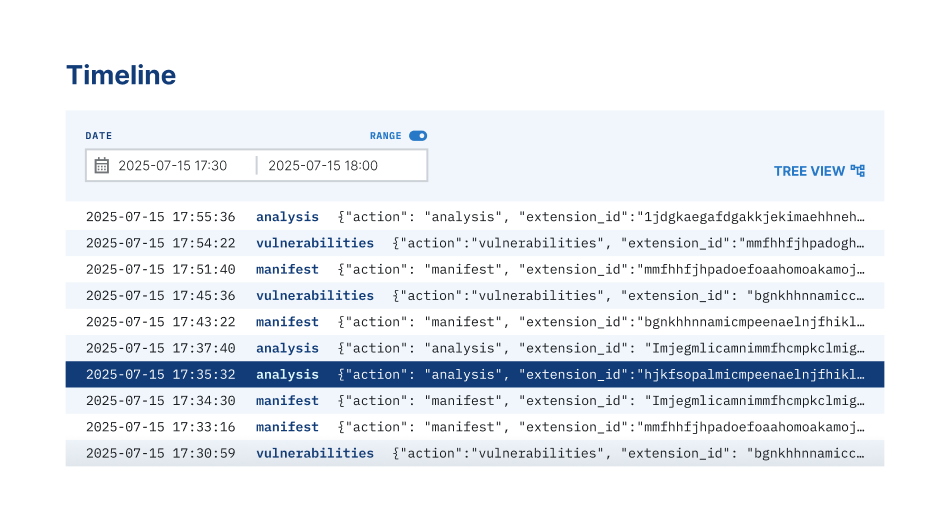Click the Timeline heading

tap(121, 75)
